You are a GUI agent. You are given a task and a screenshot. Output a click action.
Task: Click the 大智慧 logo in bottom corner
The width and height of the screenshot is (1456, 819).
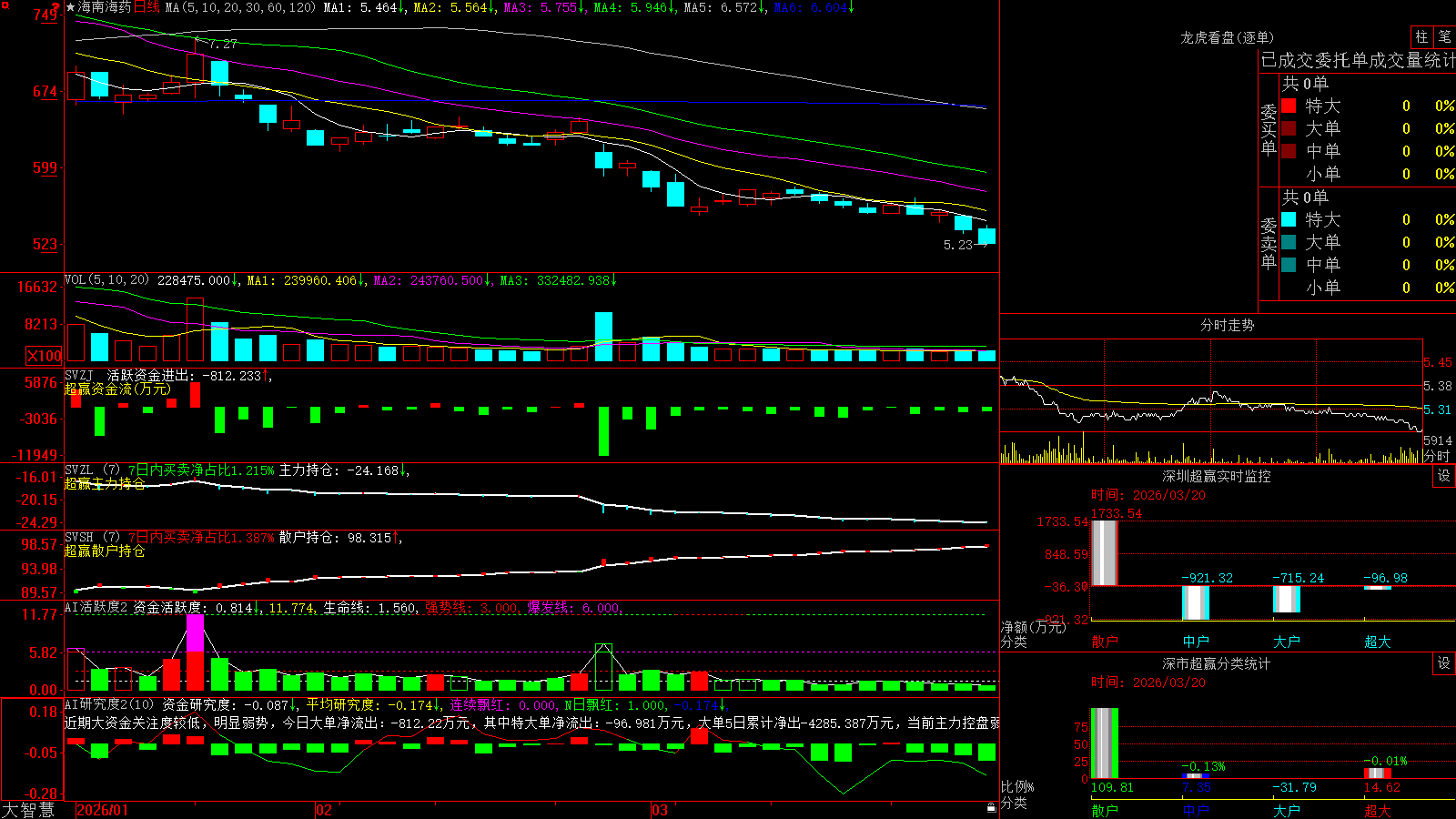[28, 810]
